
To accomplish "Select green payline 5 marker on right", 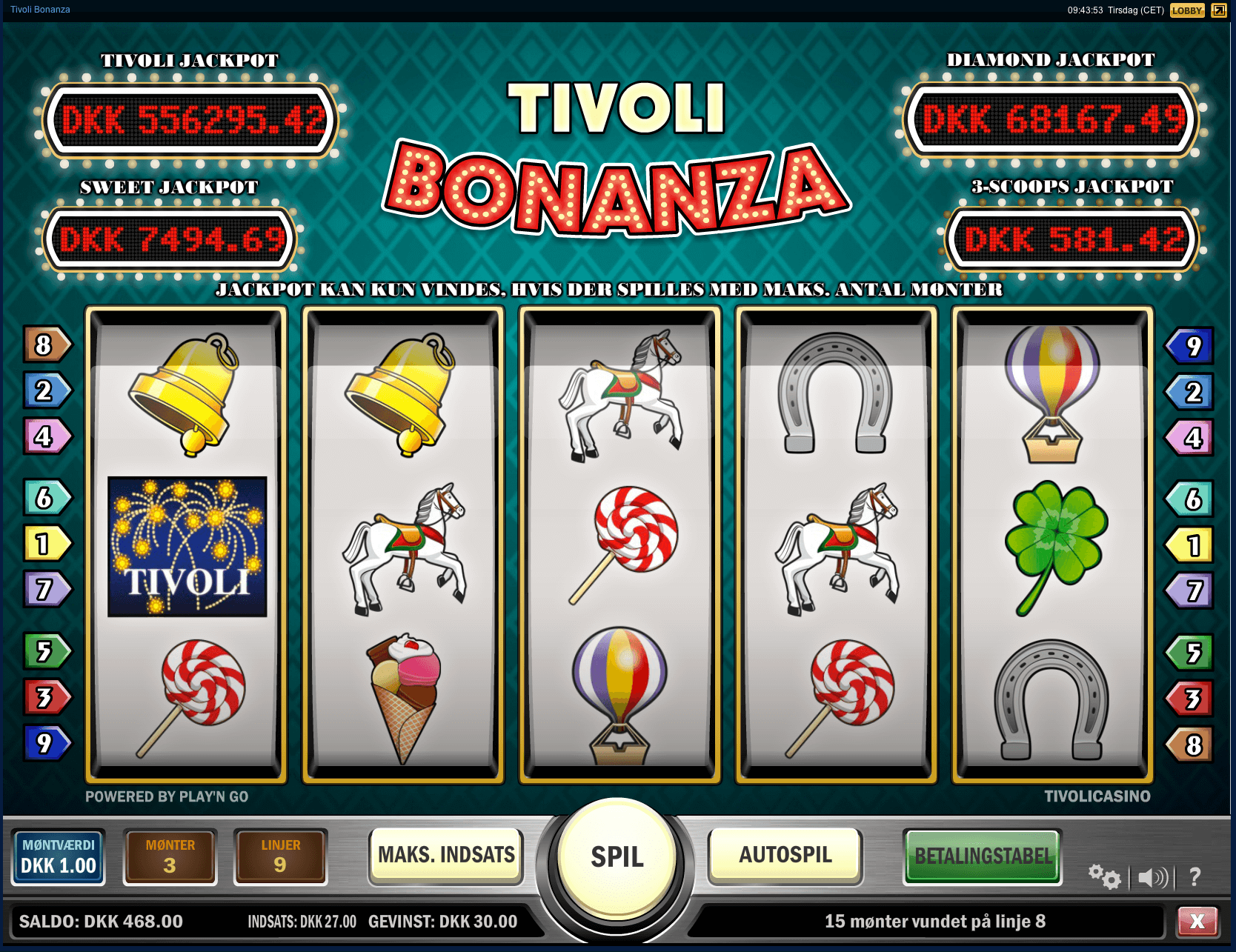I will pyautogui.click(x=1189, y=653).
